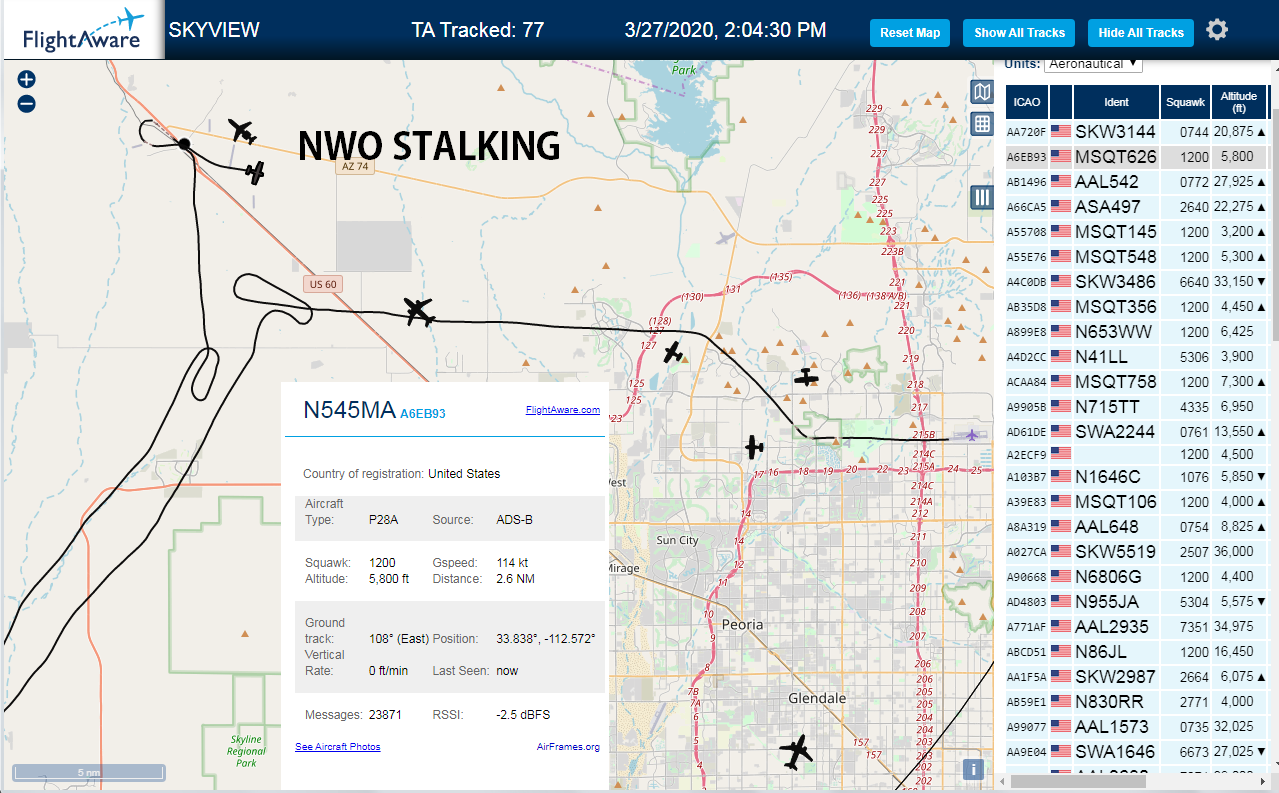This screenshot has width=1279, height=793.
Task: Click the small purple aircraft near 223B
Action: pos(726,238)
